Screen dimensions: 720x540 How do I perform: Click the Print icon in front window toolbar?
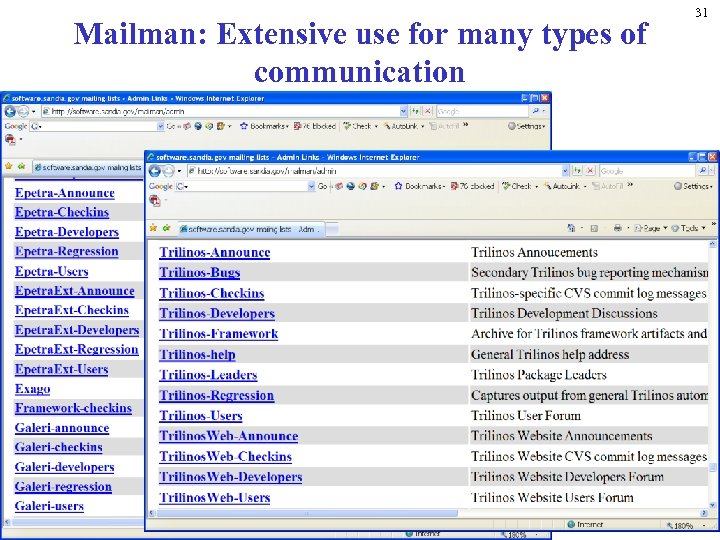tap(618, 228)
